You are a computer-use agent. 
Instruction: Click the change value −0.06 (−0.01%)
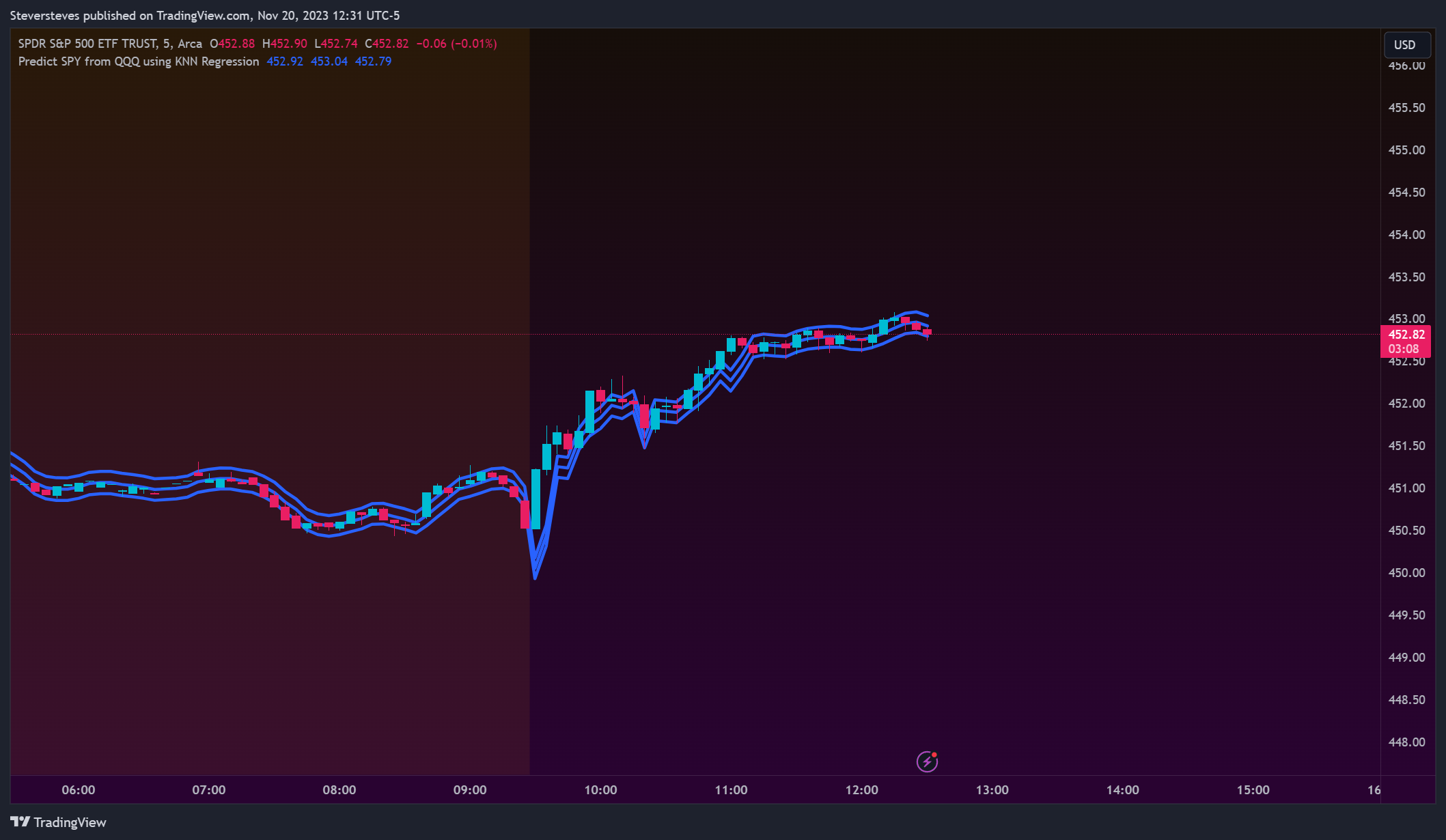pos(456,44)
